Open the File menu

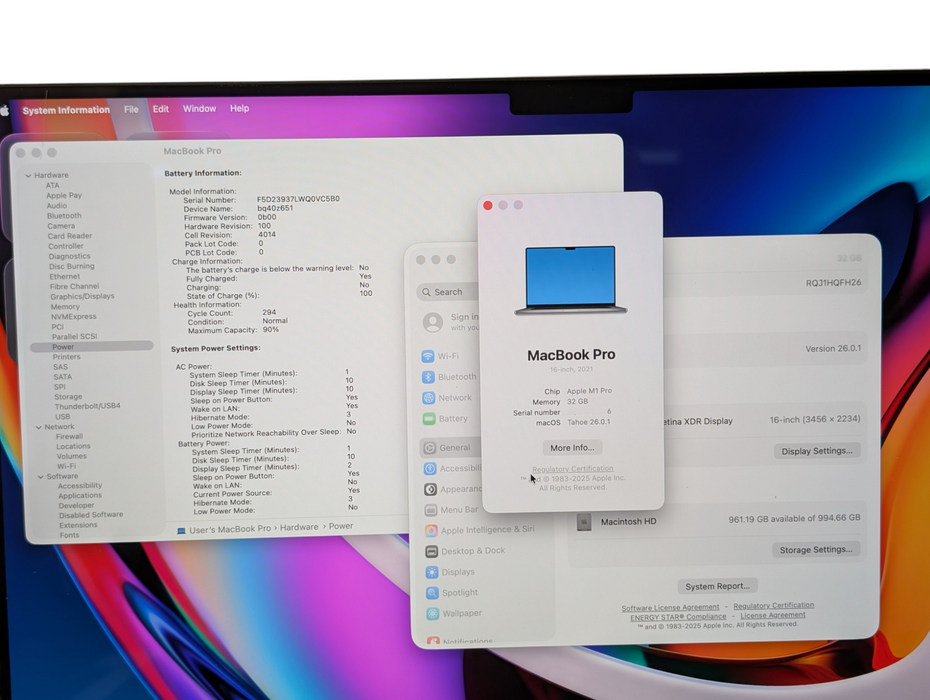pos(131,110)
